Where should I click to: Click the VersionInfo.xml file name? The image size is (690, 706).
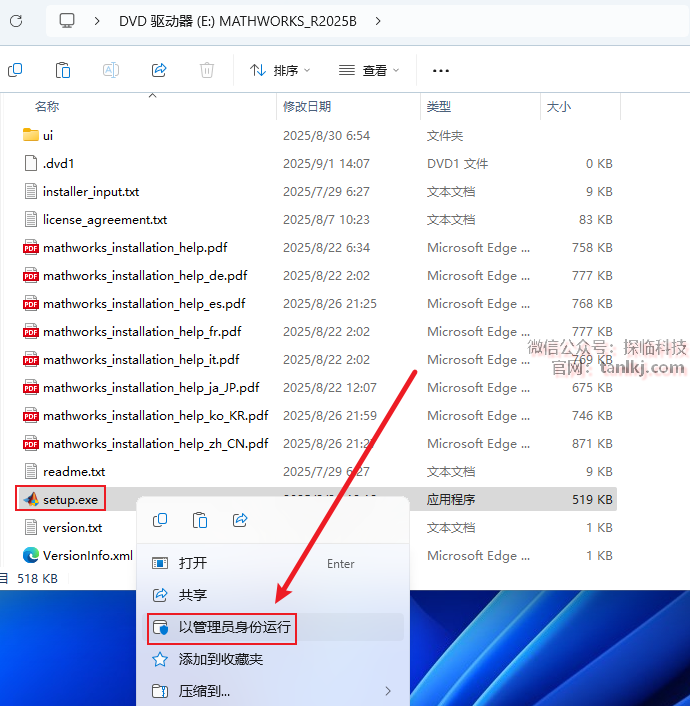coord(88,556)
